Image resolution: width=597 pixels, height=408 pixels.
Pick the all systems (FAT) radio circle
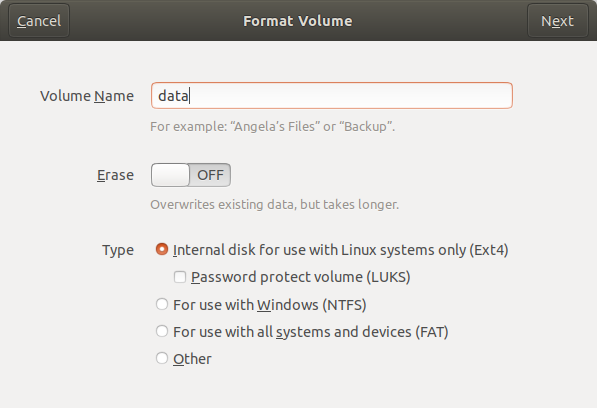(x=162, y=332)
